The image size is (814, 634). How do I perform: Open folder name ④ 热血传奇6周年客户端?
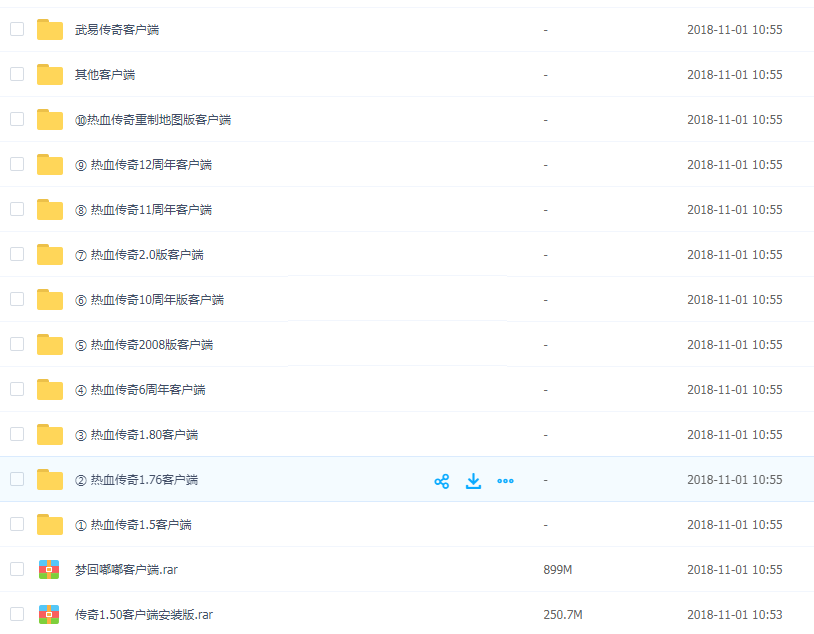(140, 390)
